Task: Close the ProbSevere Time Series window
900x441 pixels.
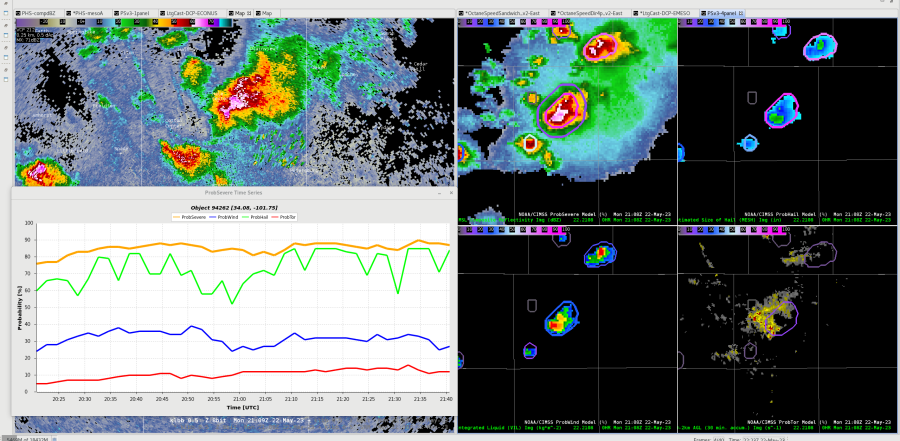Action: [451, 191]
